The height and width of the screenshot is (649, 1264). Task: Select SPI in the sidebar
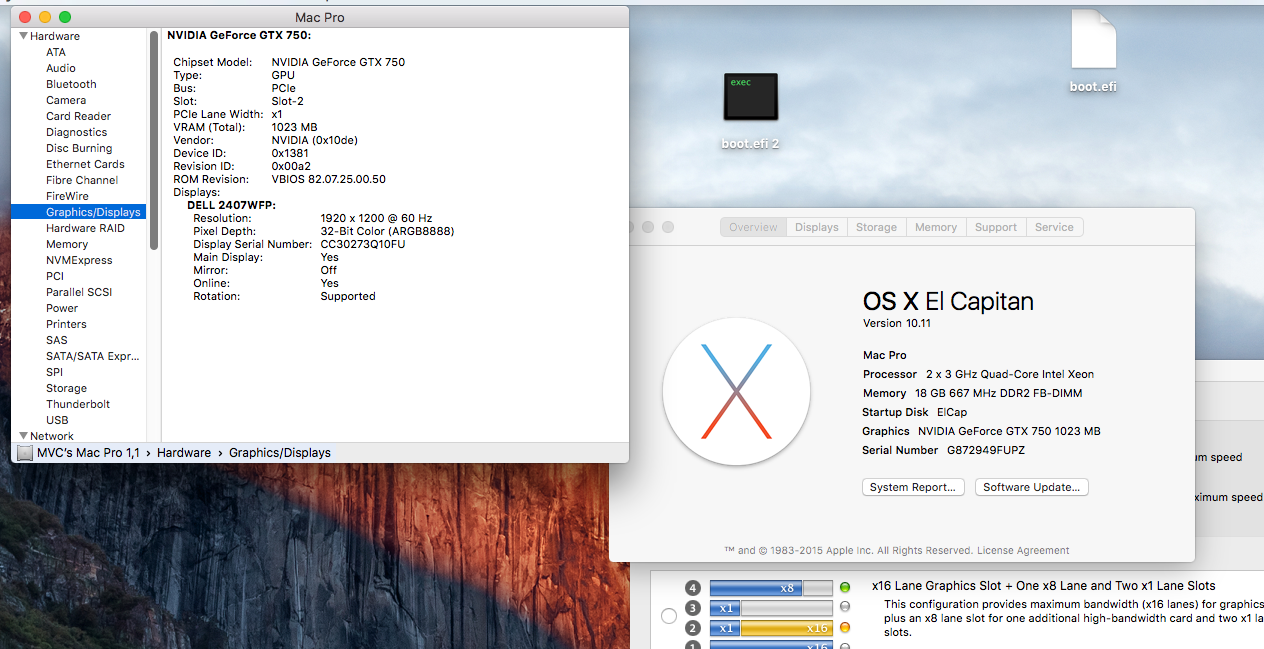click(x=54, y=372)
